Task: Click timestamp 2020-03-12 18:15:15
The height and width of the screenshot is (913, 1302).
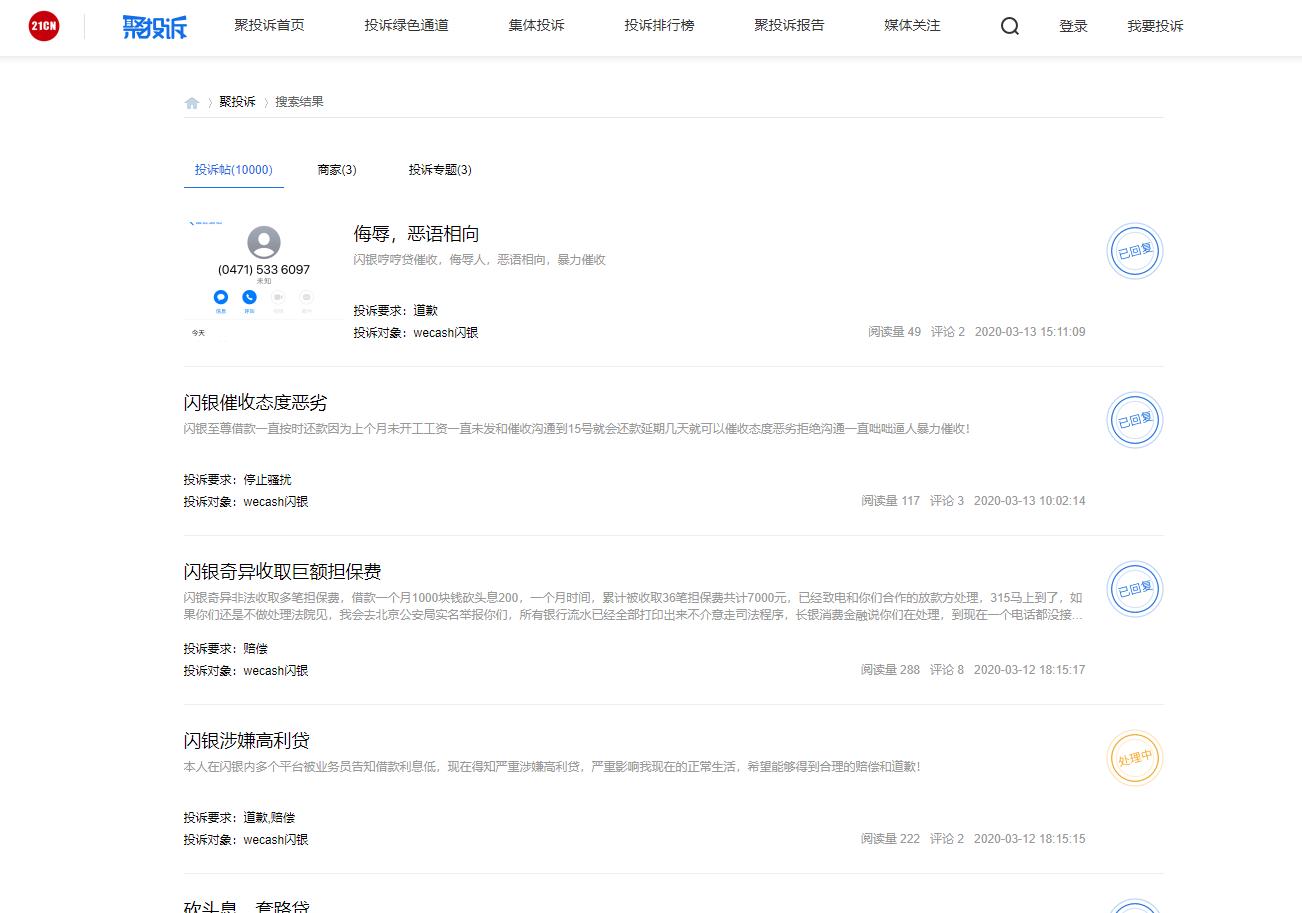Action: point(1029,839)
